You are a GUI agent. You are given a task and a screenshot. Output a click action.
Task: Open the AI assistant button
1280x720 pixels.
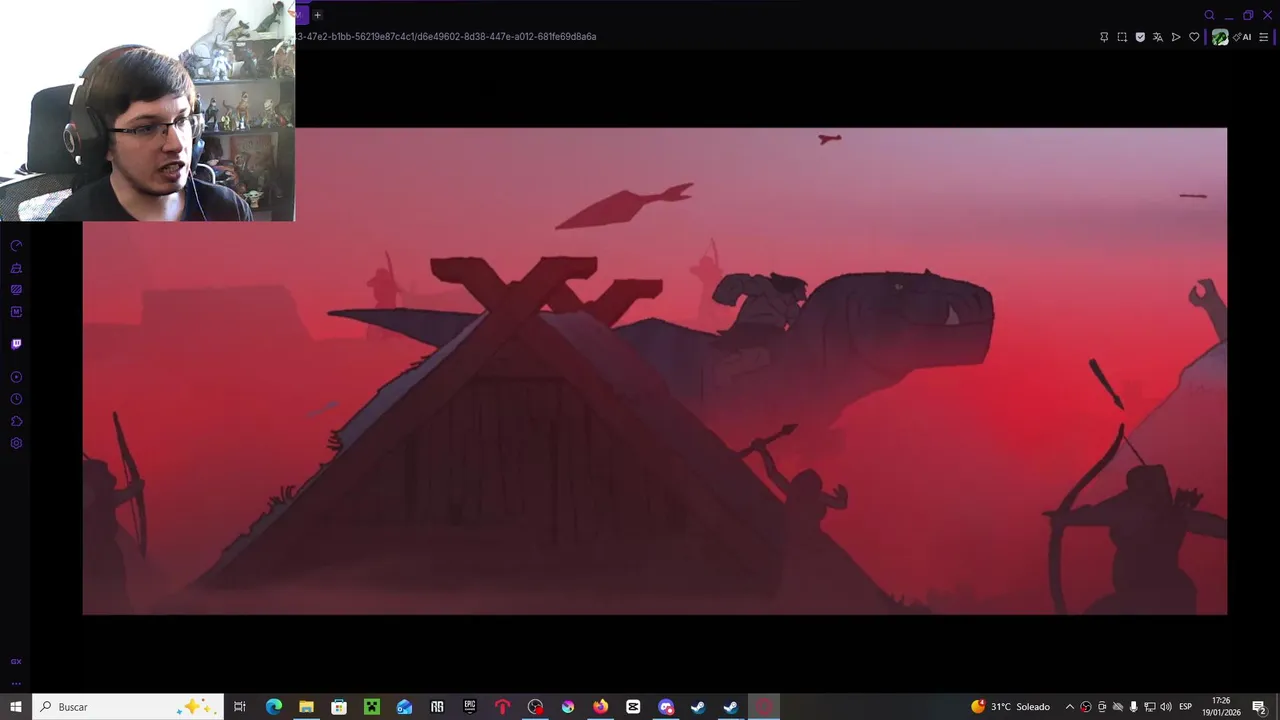[1243, 37]
